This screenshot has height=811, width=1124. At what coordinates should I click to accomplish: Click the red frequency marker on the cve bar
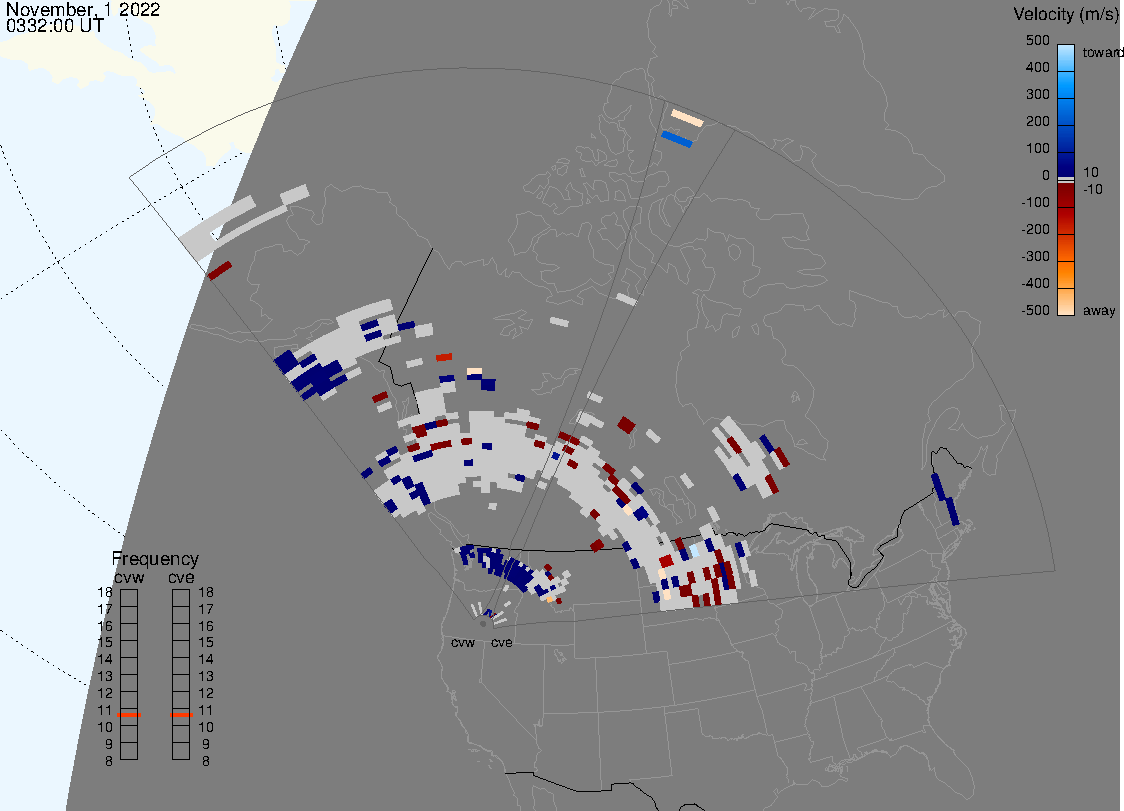point(181,715)
